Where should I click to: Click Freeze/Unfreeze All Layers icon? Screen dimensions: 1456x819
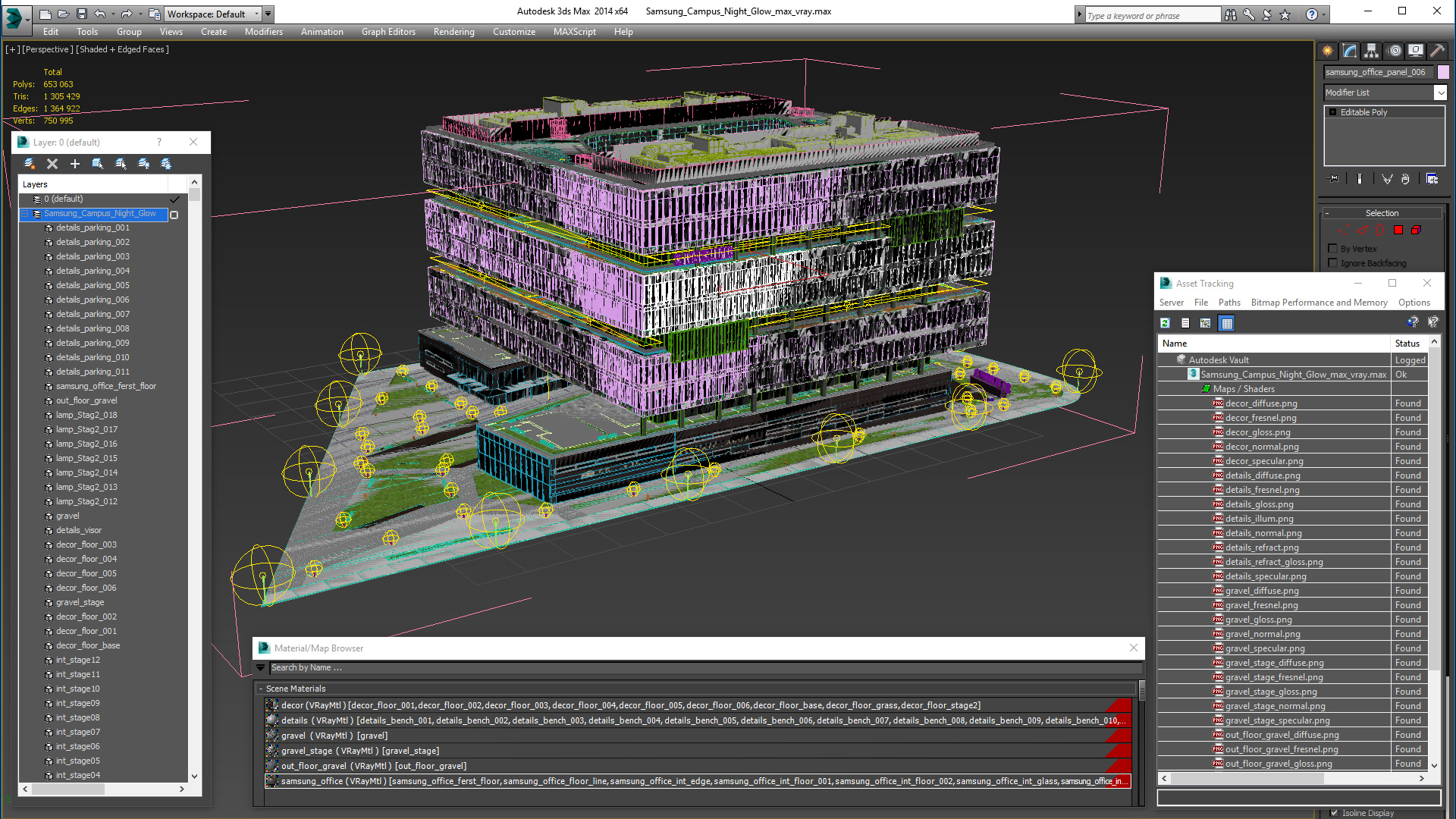pyautogui.click(x=166, y=164)
